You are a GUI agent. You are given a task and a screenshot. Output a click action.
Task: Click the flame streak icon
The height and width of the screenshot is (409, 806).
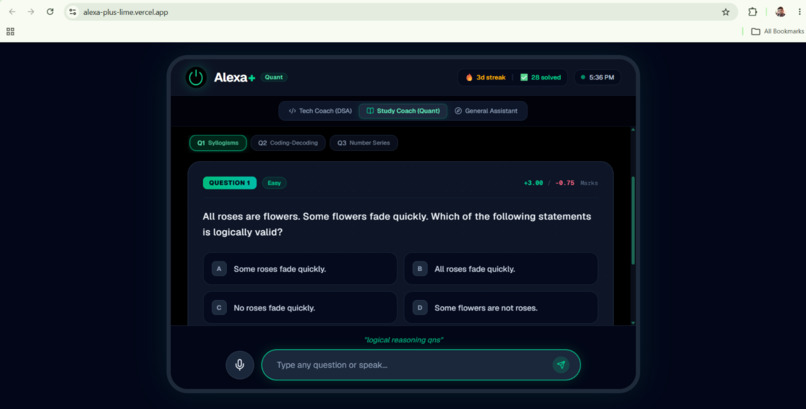(469, 78)
